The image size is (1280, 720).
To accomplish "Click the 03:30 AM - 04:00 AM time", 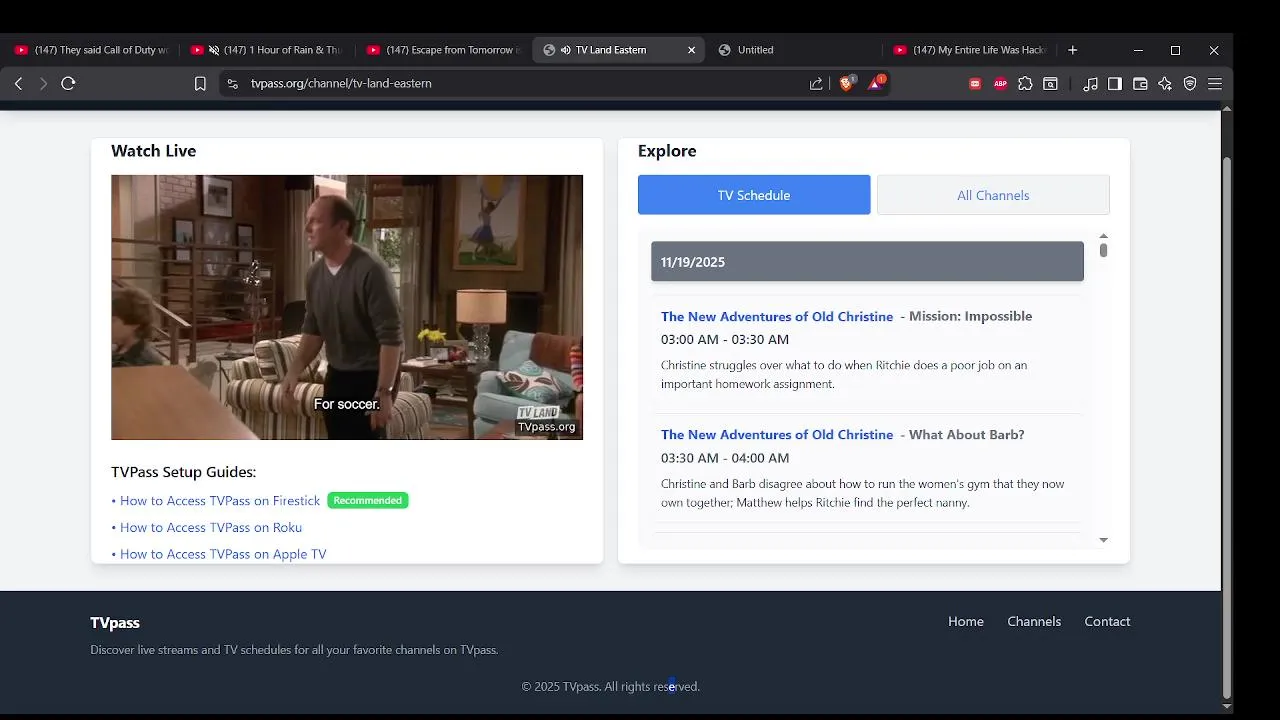I will [x=725, y=458].
